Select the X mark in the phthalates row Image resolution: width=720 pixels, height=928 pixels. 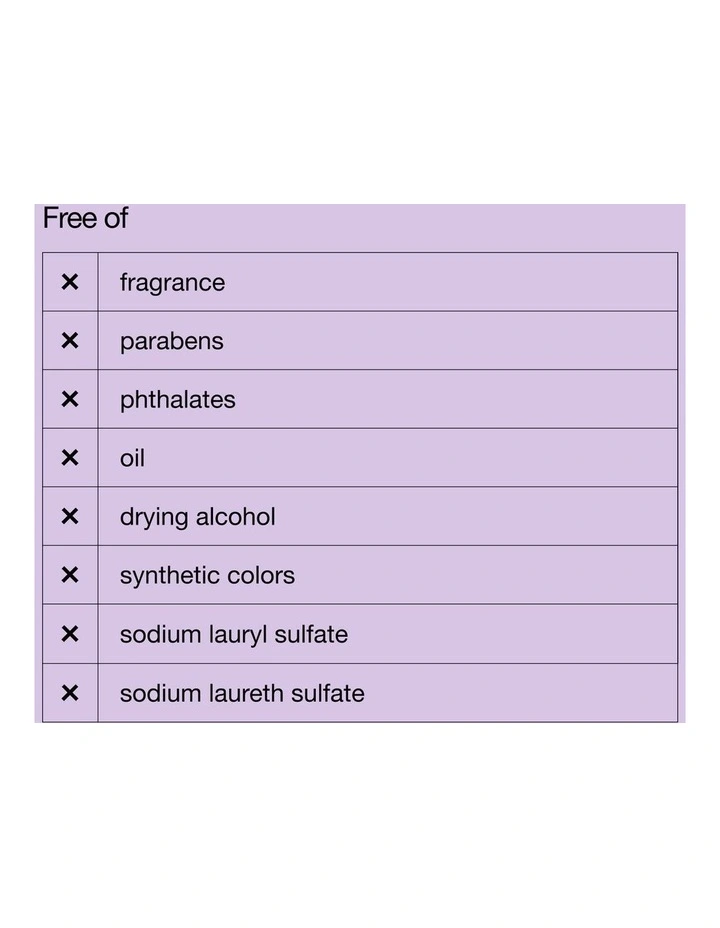(x=70, y=399)
